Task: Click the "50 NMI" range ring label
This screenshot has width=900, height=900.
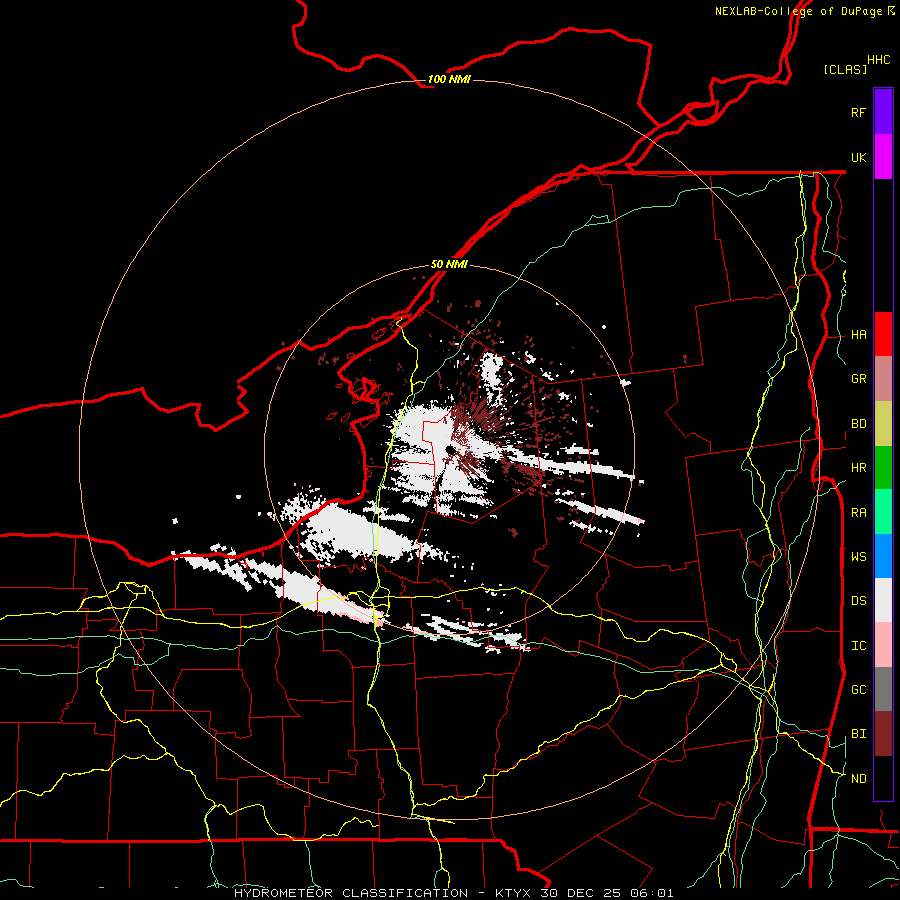Action: coord(449,265)
